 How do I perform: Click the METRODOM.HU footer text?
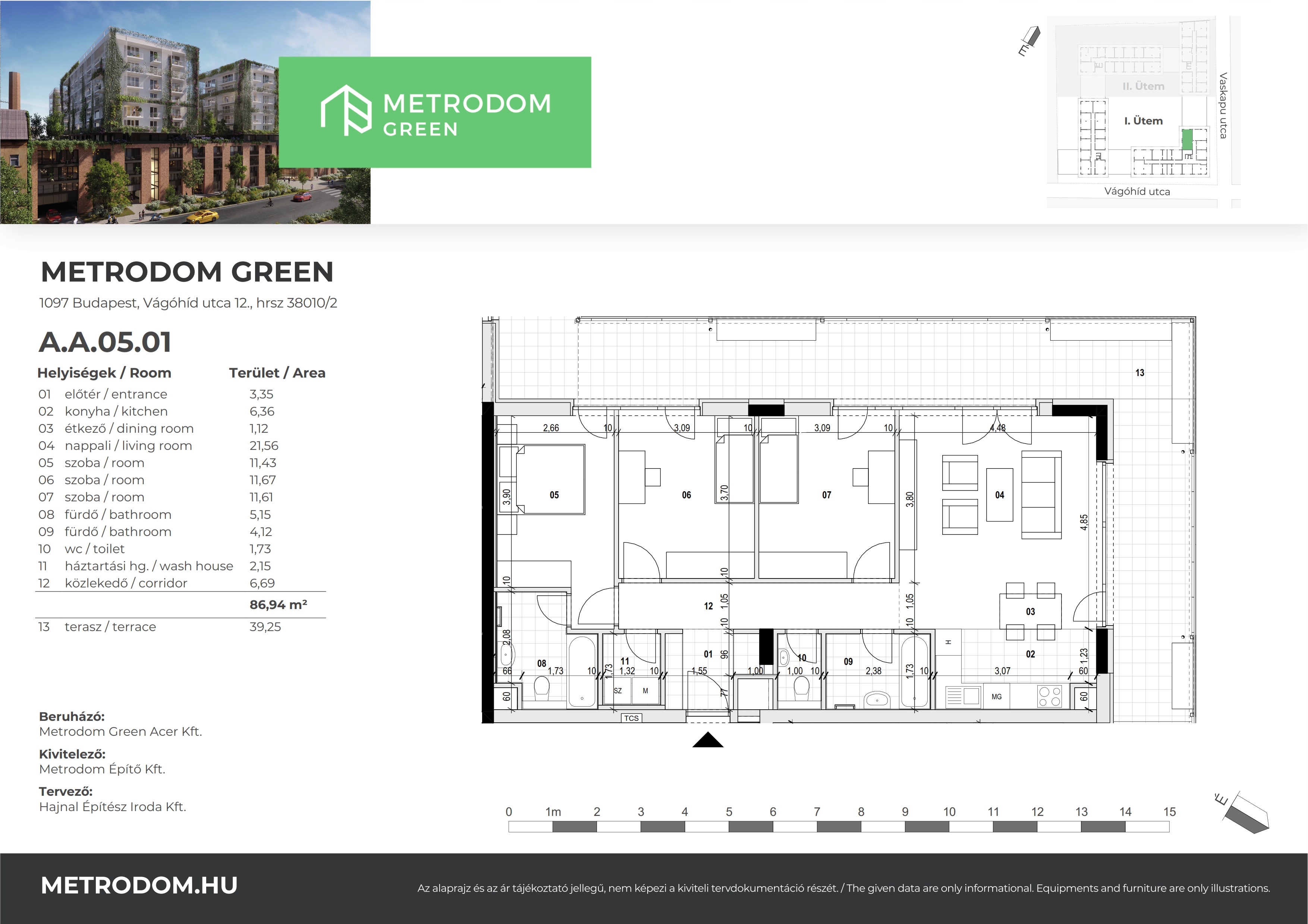[x=139, y=885]
